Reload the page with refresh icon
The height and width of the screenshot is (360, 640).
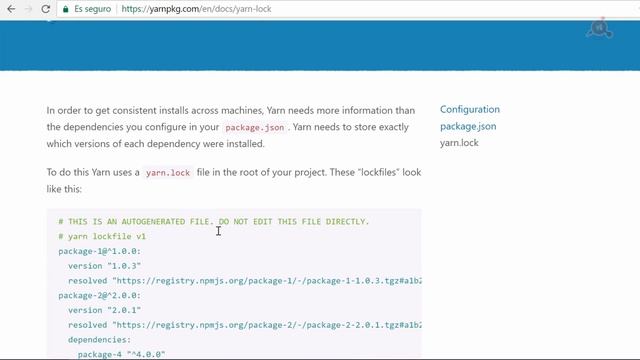(46, 9)
